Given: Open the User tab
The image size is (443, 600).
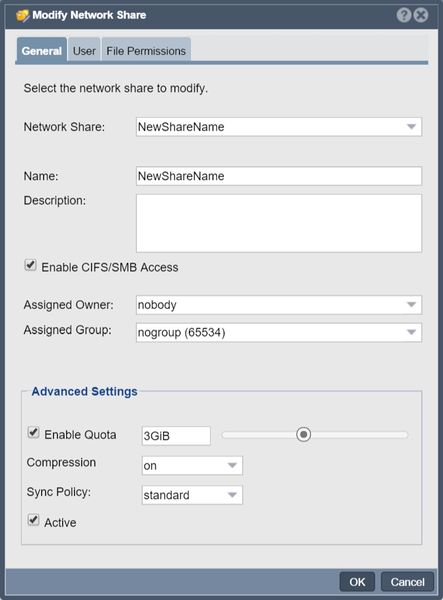Looking at the screenshot, I should pos(84,51).
